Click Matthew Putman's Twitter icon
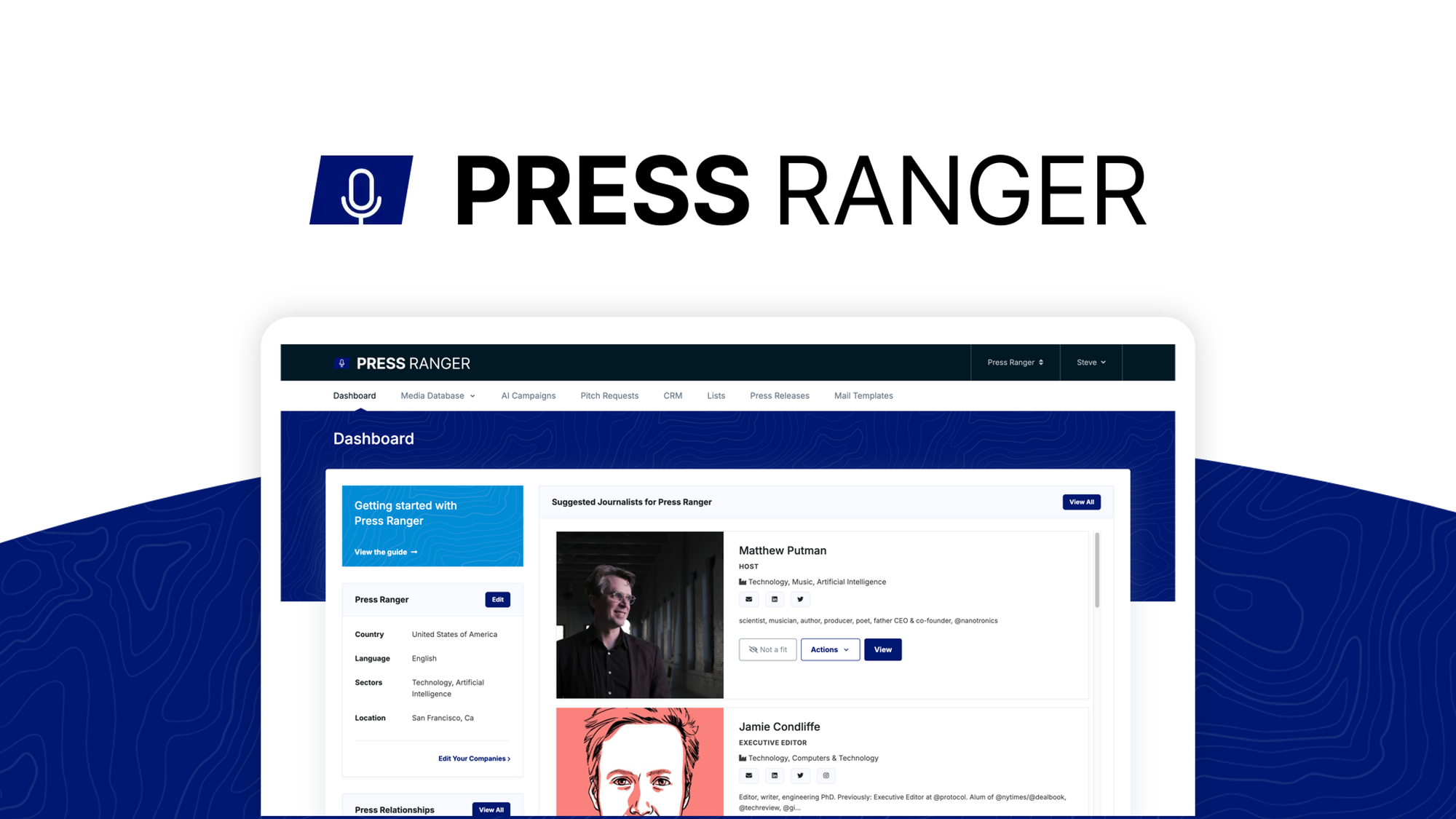The image size is (1456, 819). coord(800,599)
